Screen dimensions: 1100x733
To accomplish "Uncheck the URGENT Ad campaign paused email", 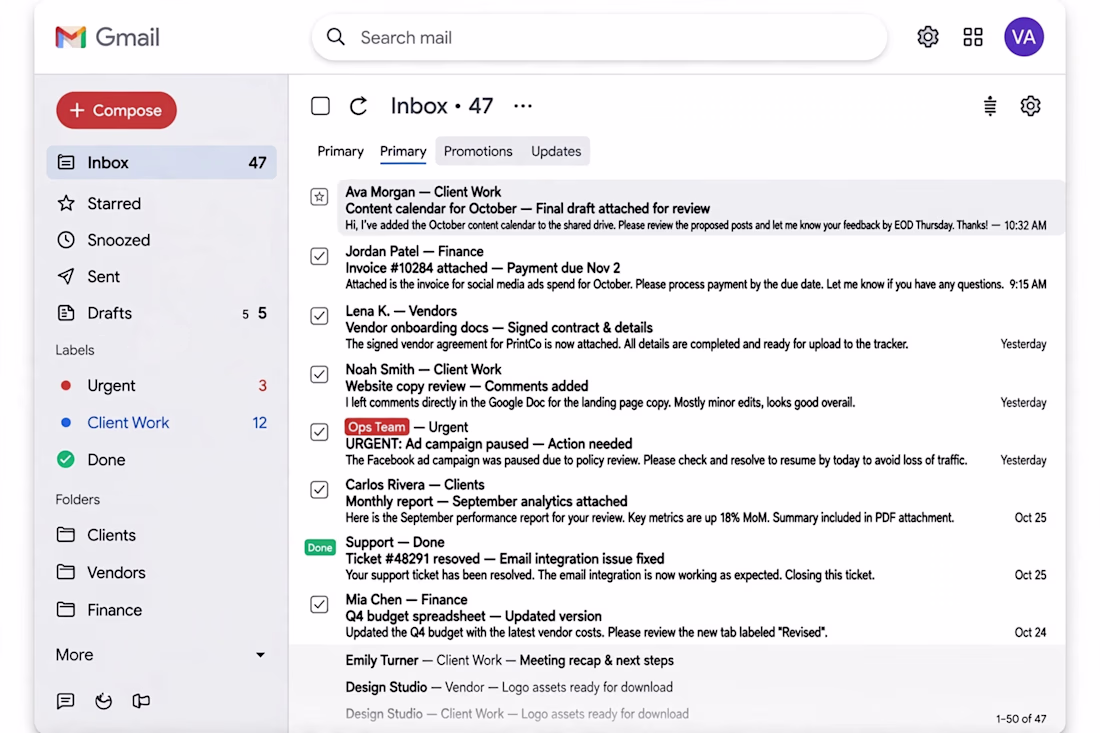I will pos(319,431).
